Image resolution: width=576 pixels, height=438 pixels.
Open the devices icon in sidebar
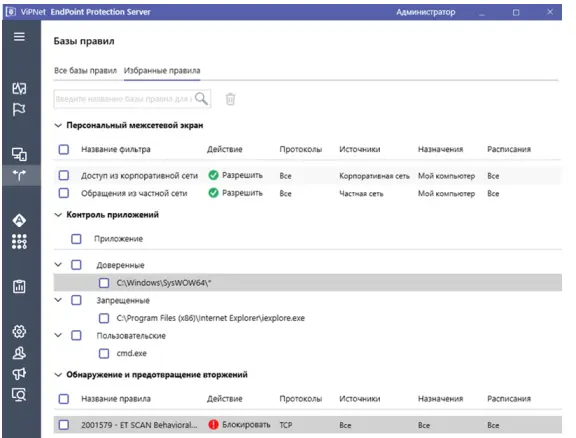point(19,154)
